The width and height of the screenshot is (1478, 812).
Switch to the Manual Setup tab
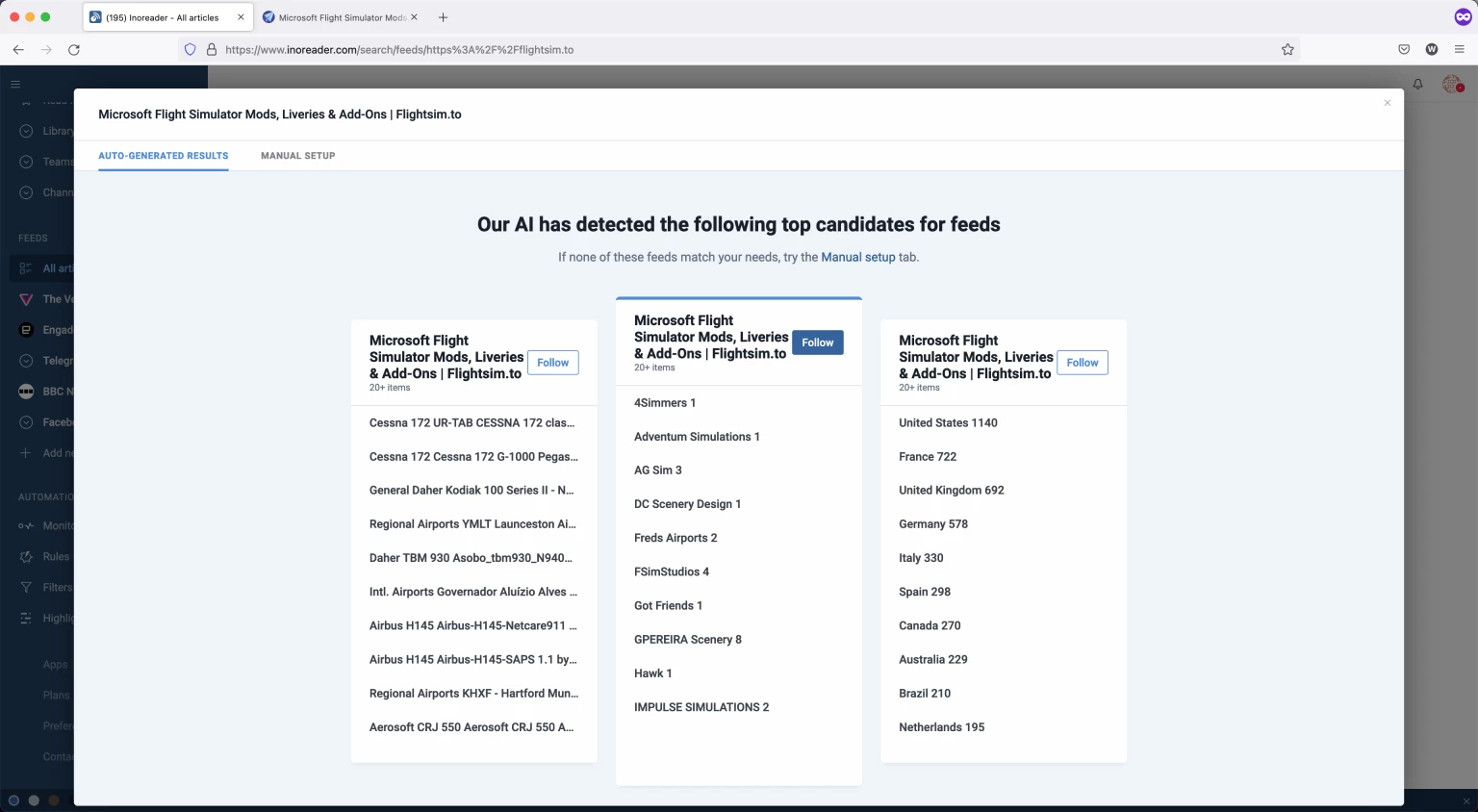(297, 155)
